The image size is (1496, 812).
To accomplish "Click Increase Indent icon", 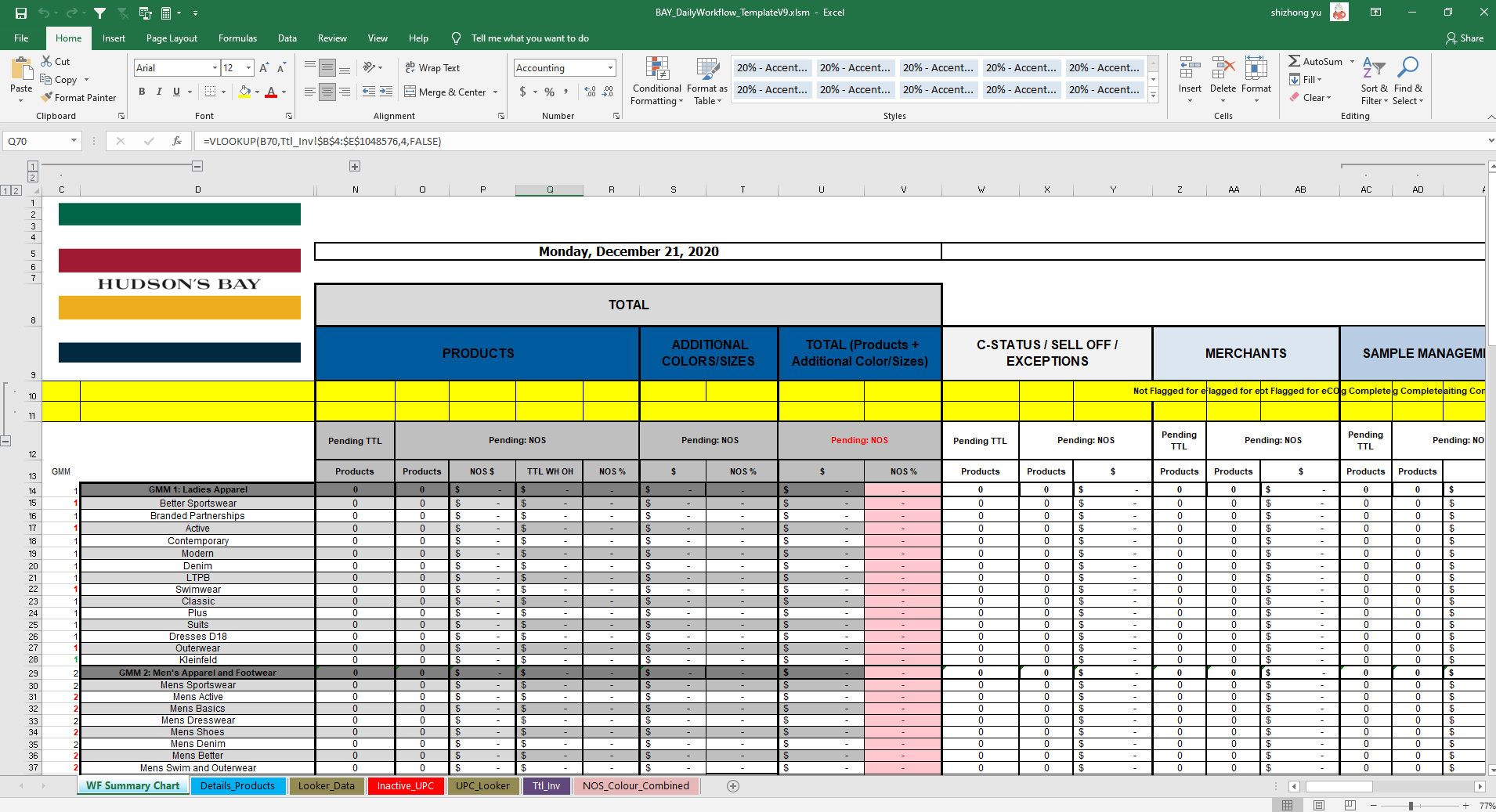I will point(386,92).
